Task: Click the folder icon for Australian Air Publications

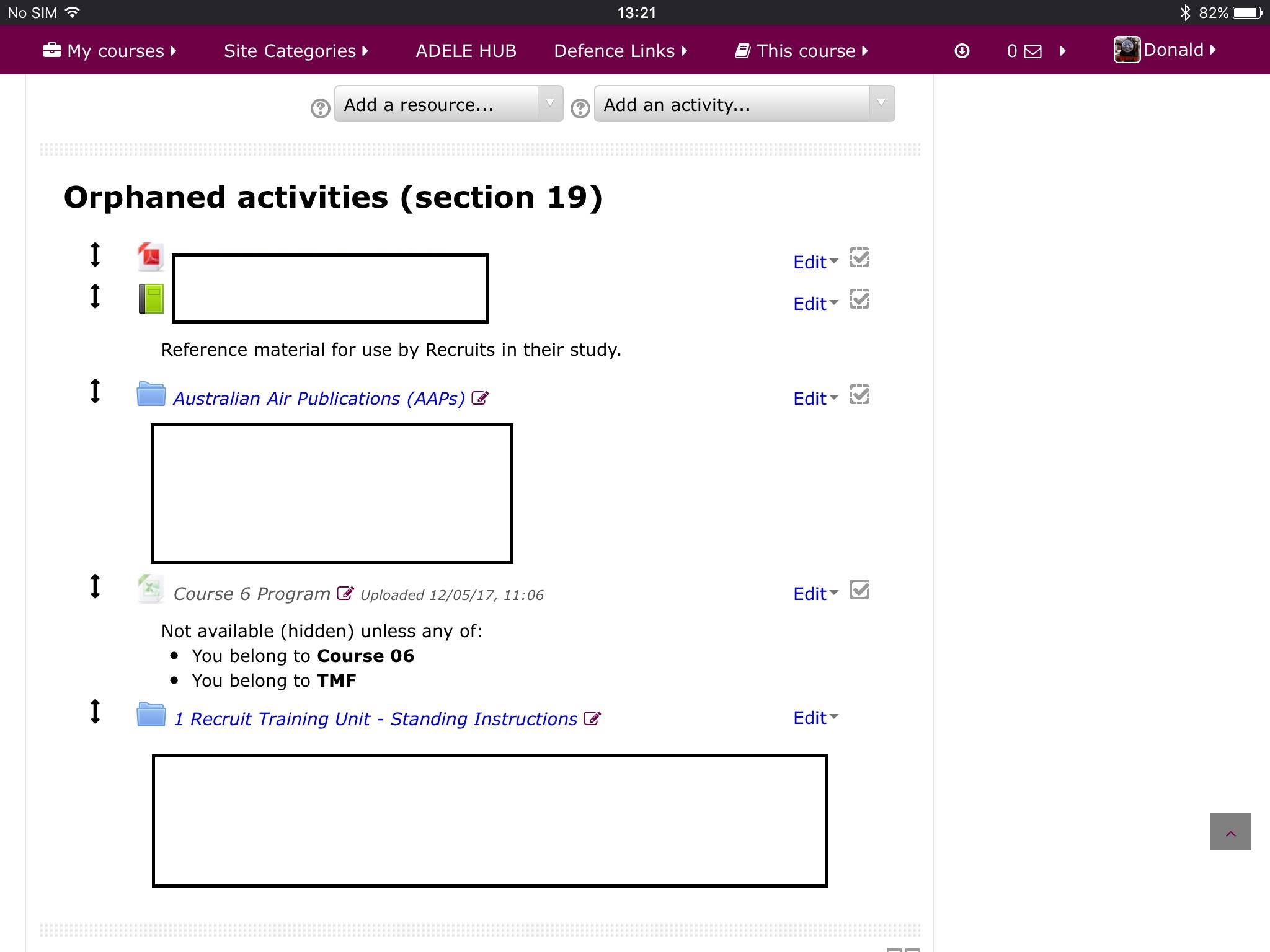Action: tap(151, 396)
